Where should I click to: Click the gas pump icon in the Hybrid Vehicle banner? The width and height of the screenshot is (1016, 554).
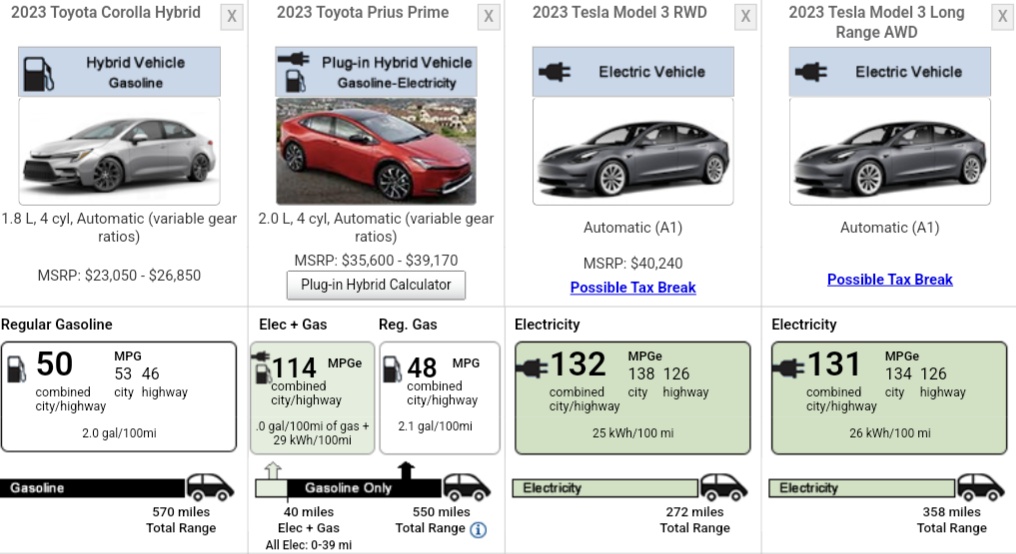38,72
